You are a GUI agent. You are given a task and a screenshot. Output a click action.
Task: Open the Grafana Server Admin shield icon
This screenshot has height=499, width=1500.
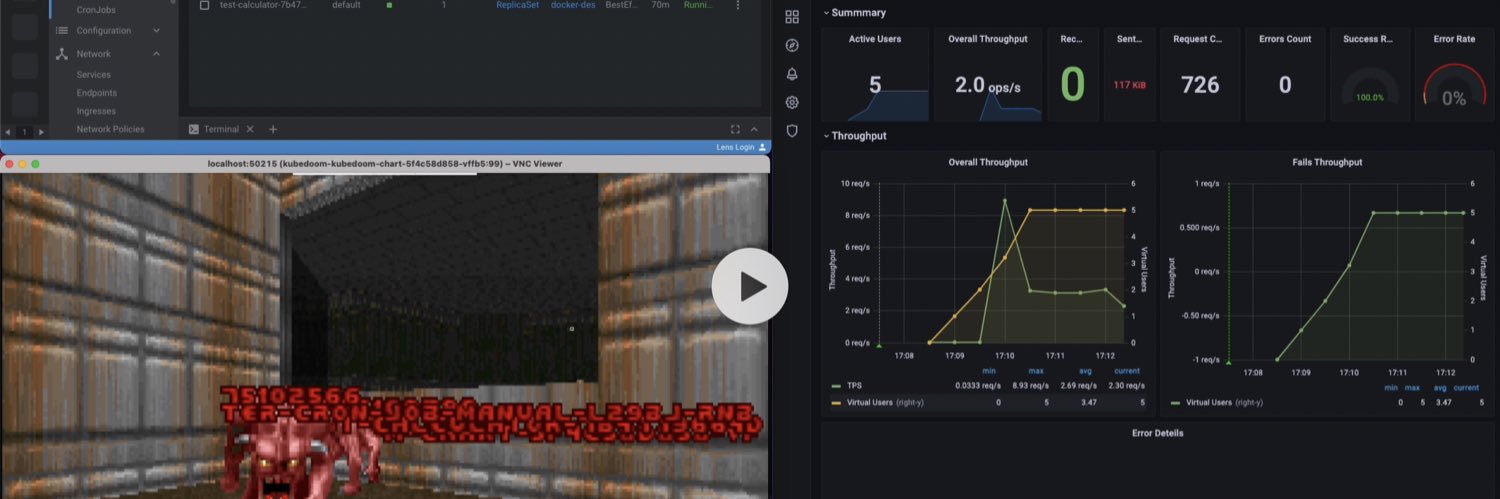pyautogui.click(x=792, y=130)
